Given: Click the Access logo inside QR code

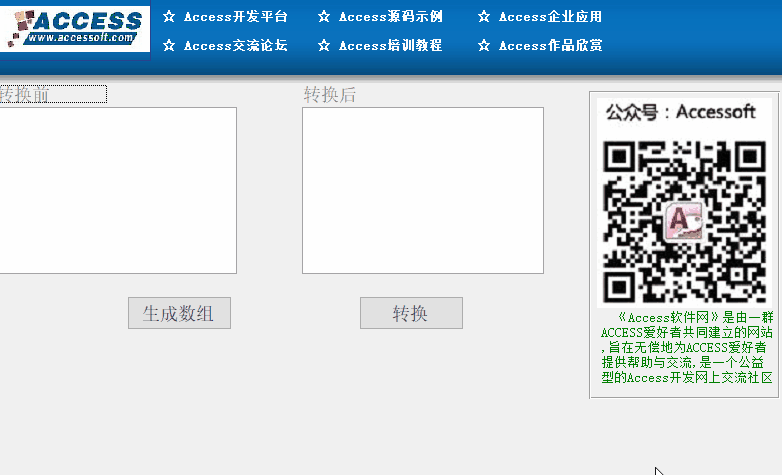Looking at the screenshot, I should [x=684, y=221].
